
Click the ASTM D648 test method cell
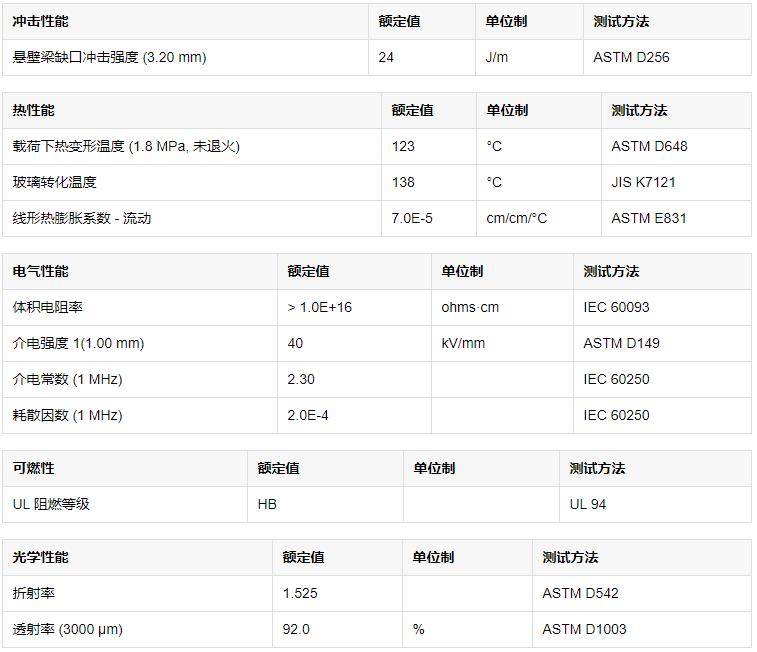(649, 146)
